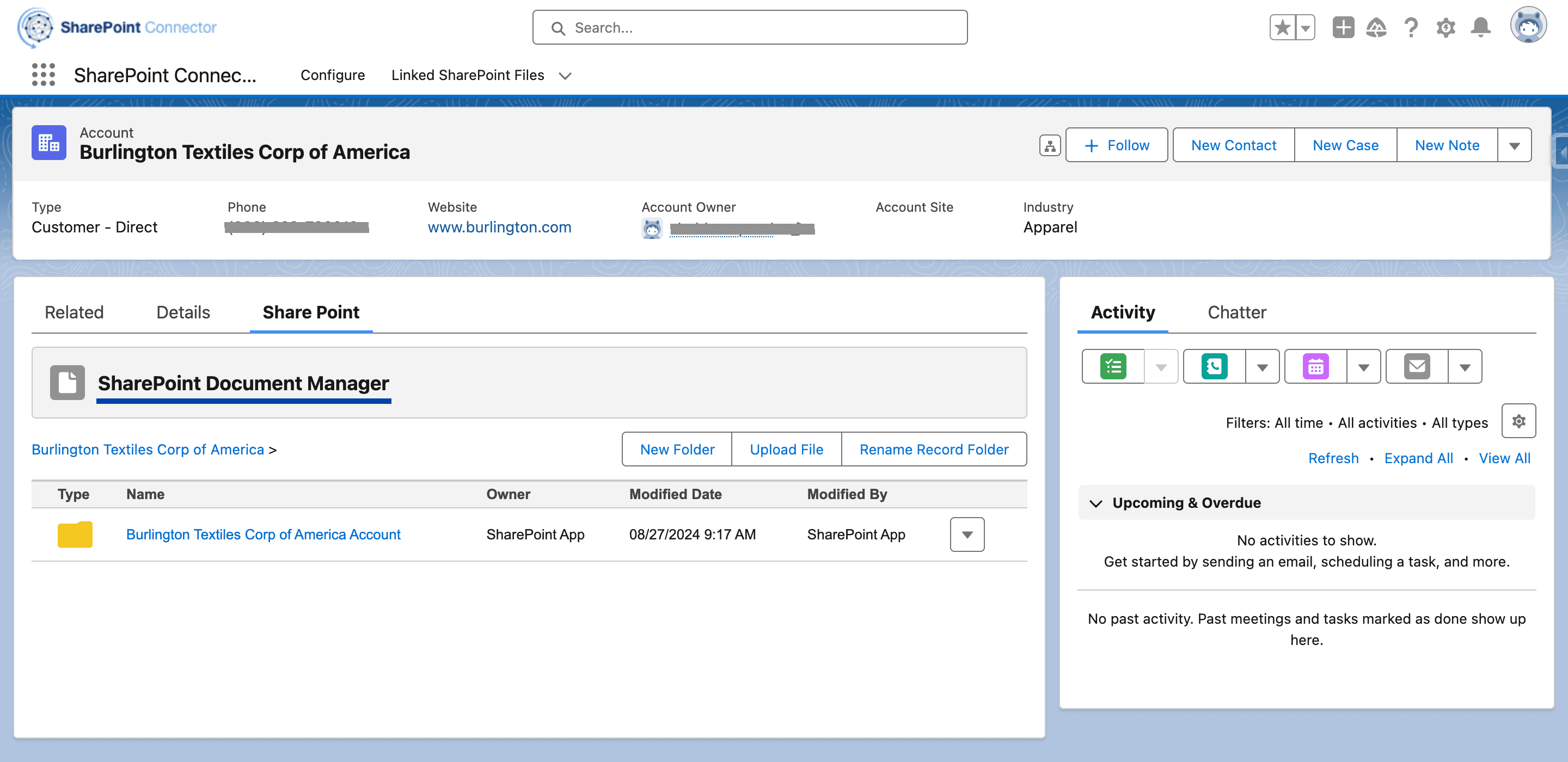The height and width of the screenshot is (762, 1568).
Task: Click the yellow folder icon
Action: 75,534
